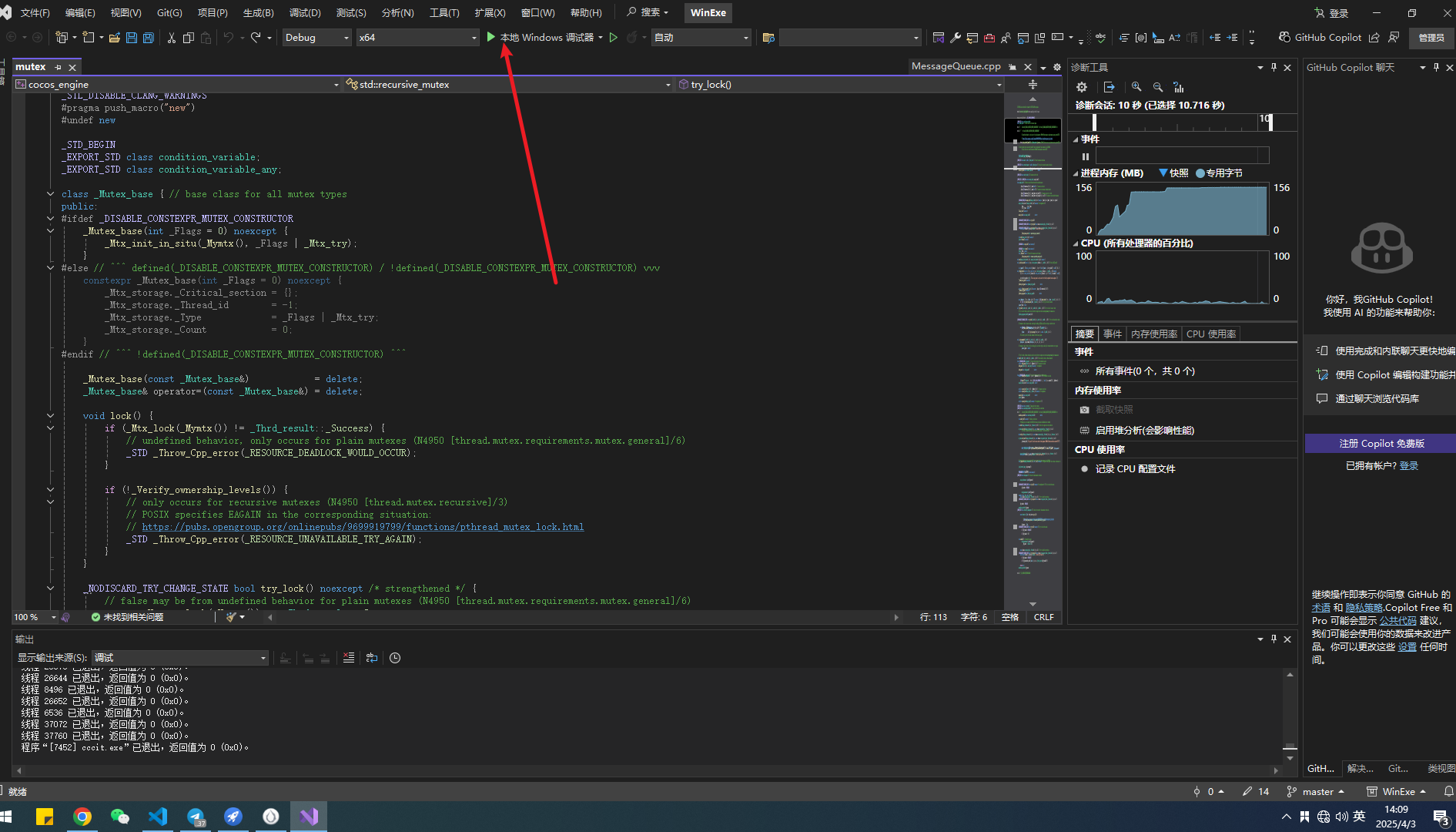This screenshot has height=832, width=1456.
Task: Click the cut scissors icon in toolbar
Action: [x=172, y=38]
